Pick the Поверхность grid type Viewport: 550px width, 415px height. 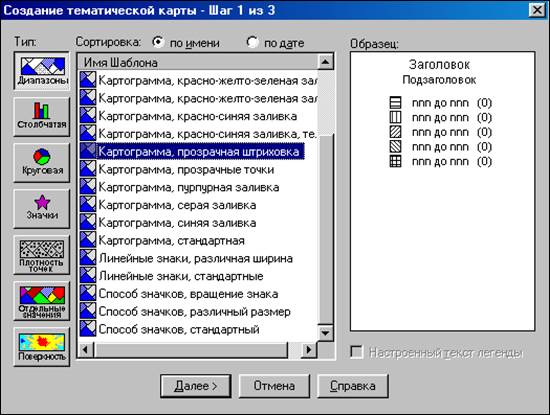pos(42,347)
